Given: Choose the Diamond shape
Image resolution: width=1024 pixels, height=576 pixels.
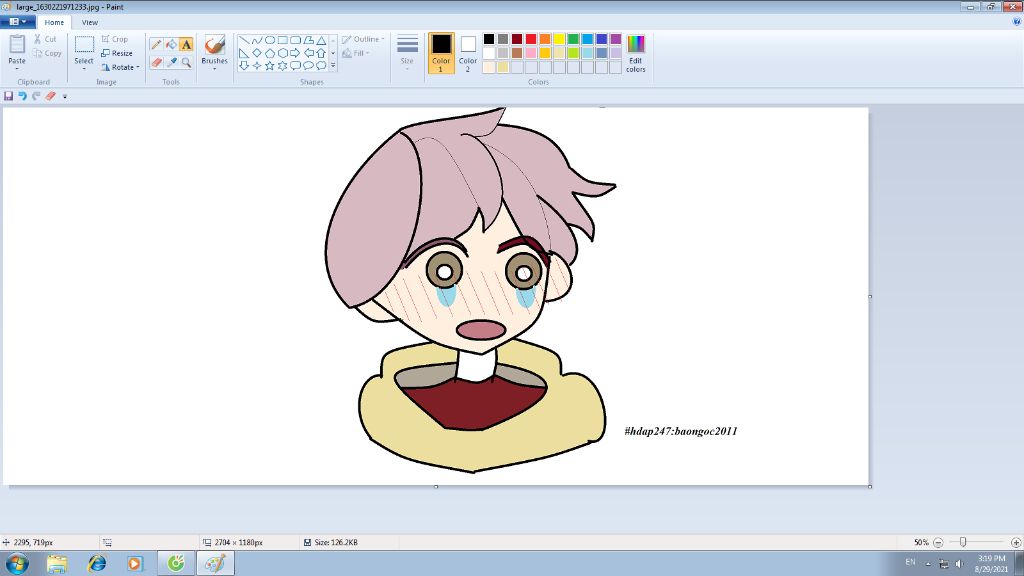Looking at the screenshot, I should point(257,53).
